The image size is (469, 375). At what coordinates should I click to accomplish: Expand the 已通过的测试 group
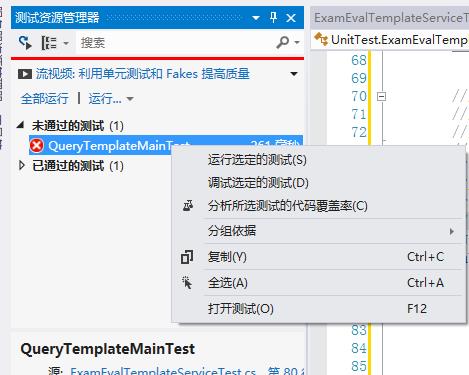click(x=22, y=165)
